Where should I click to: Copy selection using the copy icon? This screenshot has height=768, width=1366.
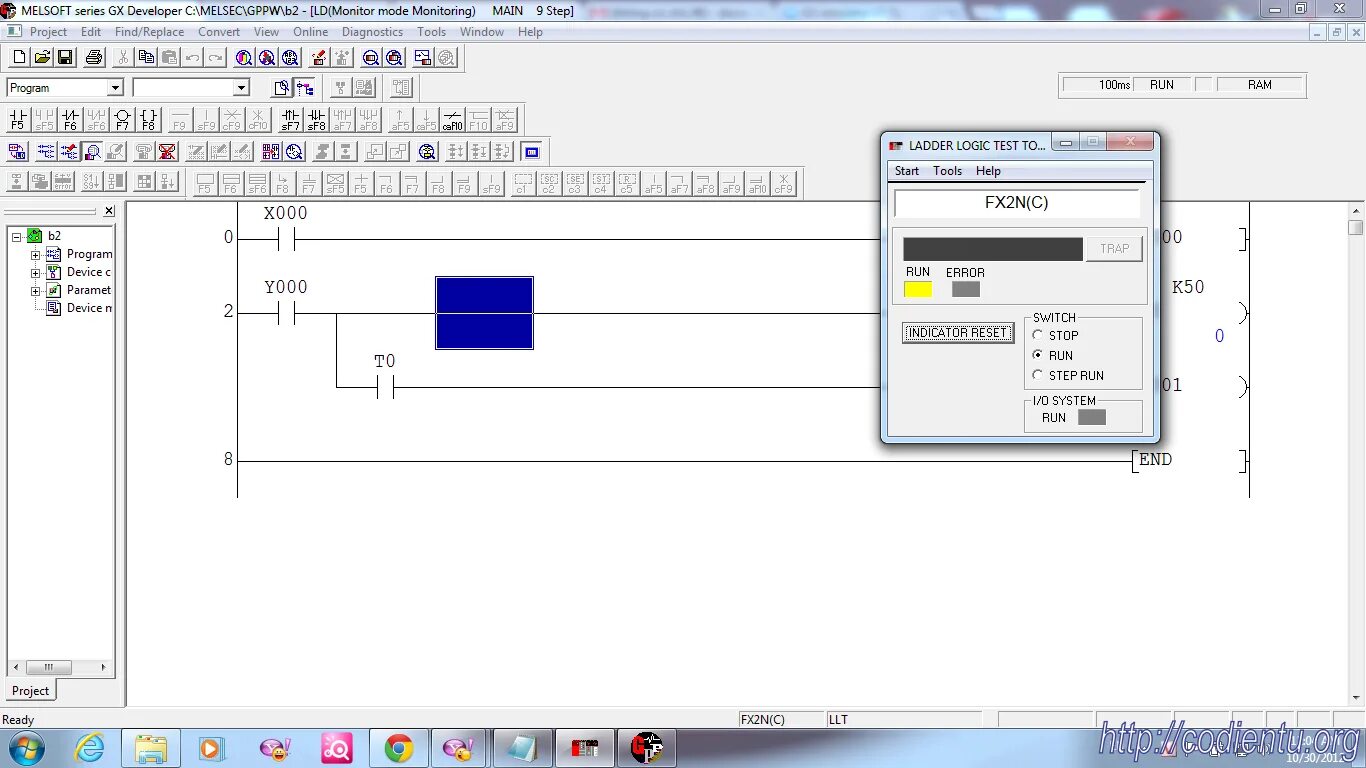tap(146, 58)
